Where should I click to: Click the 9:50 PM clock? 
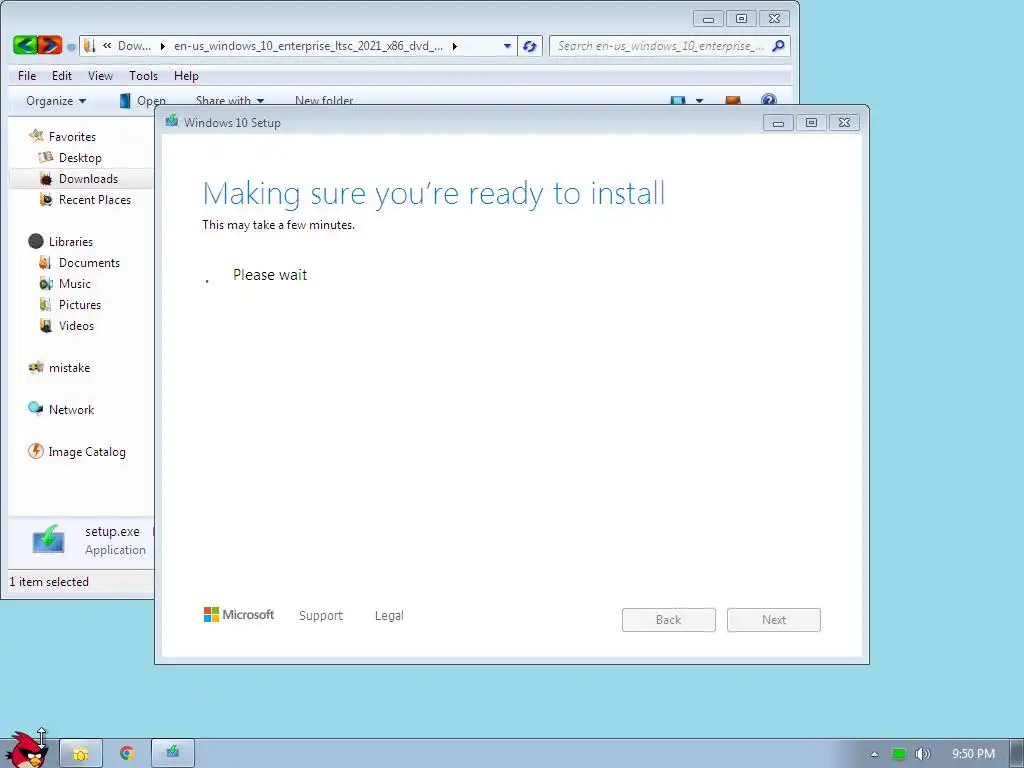[x=973, y=754]
